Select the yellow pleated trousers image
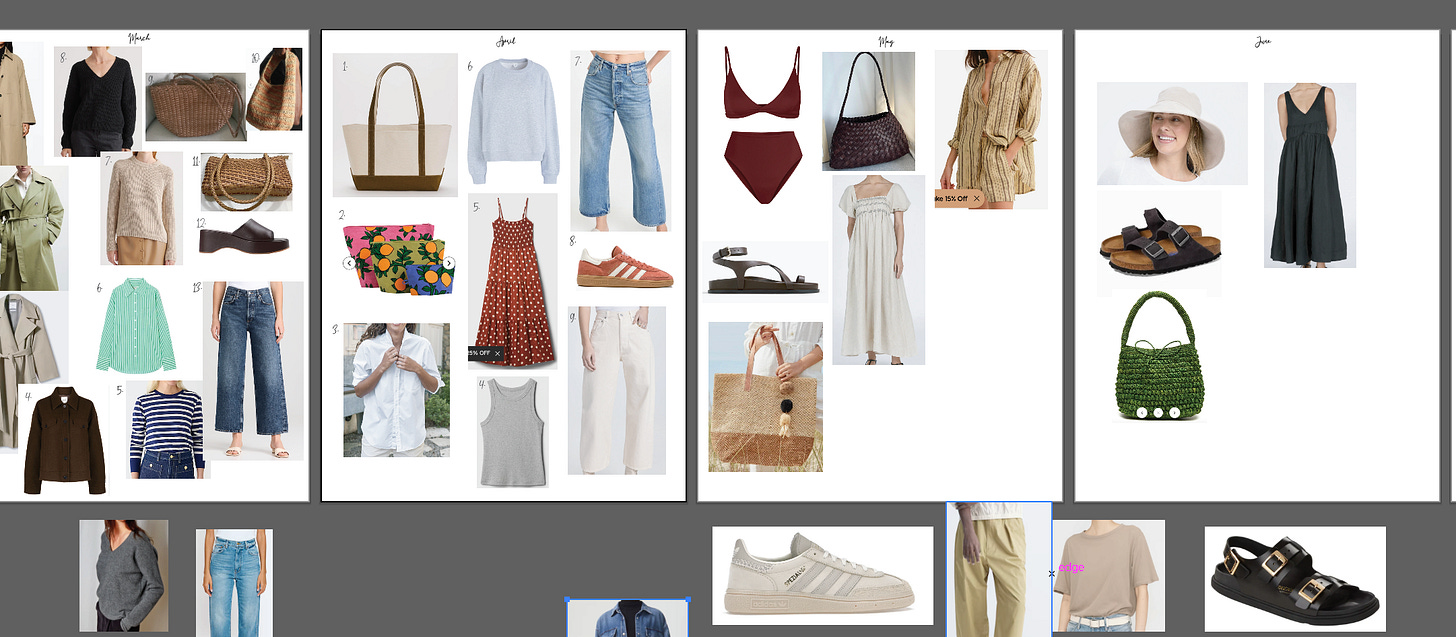This screenshot has height=637, width=1456. click(999, 569)
